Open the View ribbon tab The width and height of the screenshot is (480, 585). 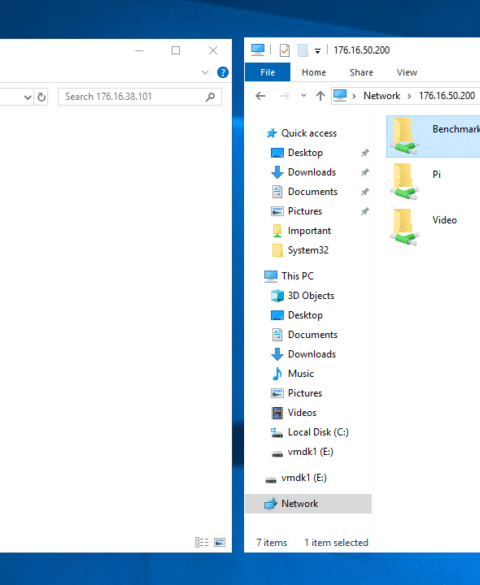[407, 72]
